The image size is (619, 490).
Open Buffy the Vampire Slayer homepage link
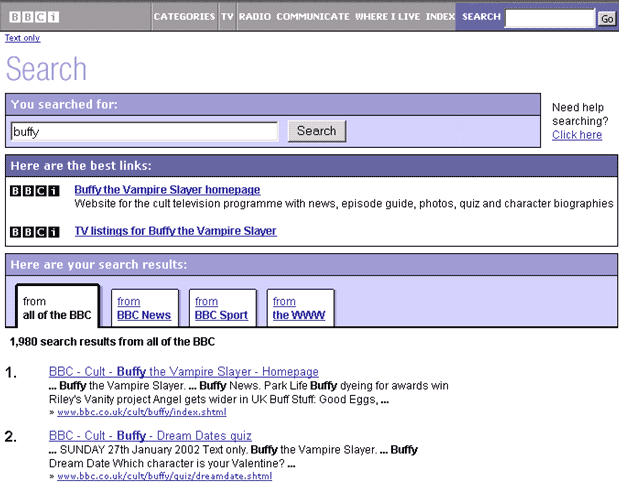point(167,190)
